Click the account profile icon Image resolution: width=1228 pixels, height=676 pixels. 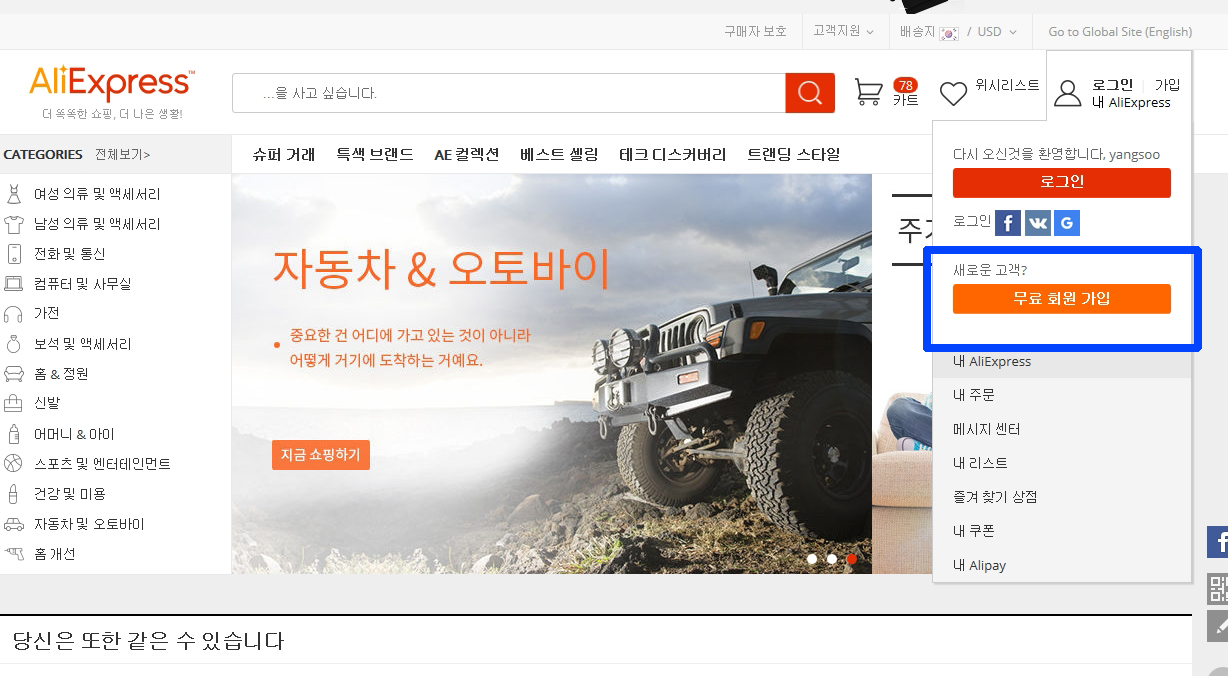click(x=1068, y=94)
